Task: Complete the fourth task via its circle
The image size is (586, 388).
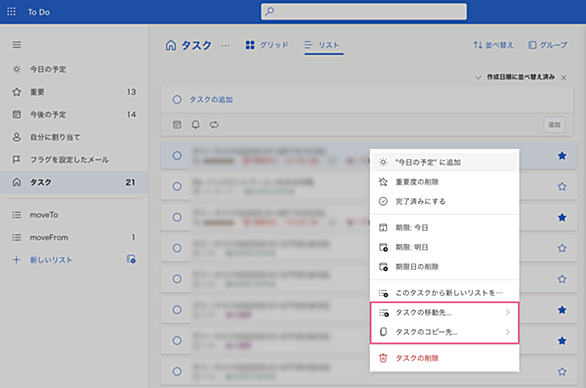Action: pyautogui.click(x=177, y=248)
